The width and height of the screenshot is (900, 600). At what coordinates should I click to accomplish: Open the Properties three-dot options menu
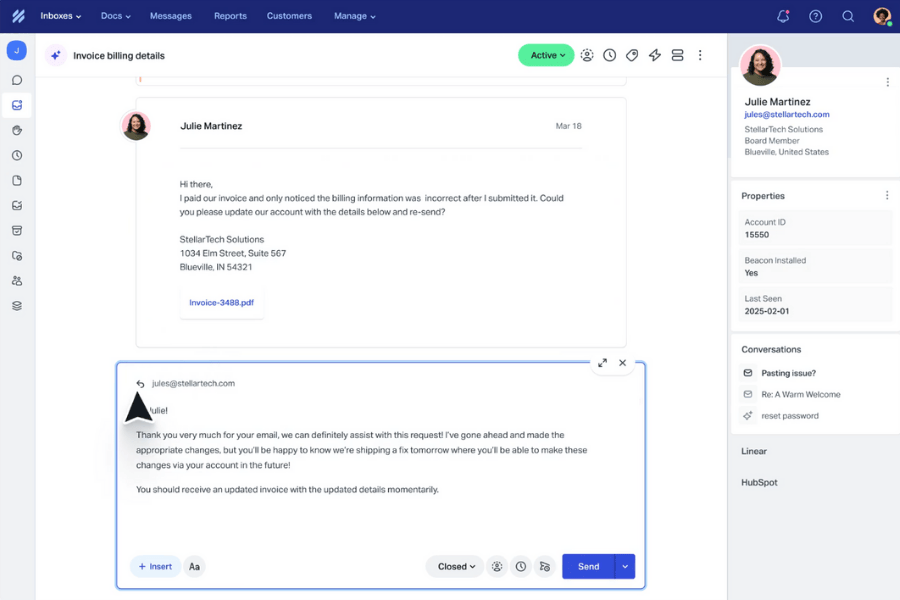[887, 196]
